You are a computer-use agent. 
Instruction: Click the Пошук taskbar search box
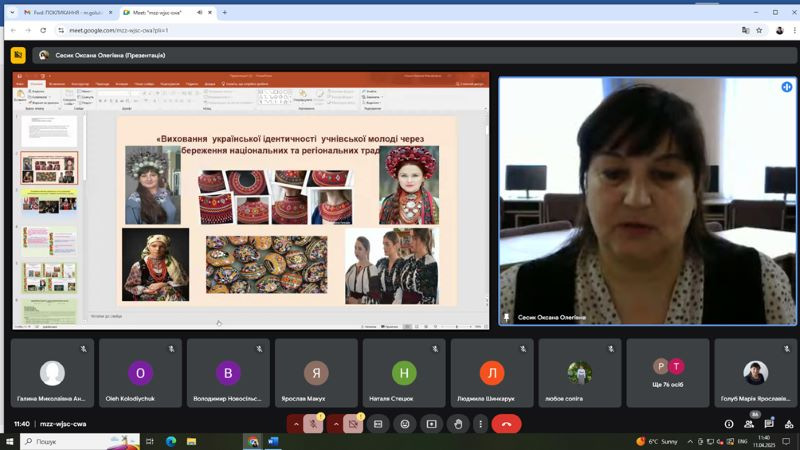80,441
